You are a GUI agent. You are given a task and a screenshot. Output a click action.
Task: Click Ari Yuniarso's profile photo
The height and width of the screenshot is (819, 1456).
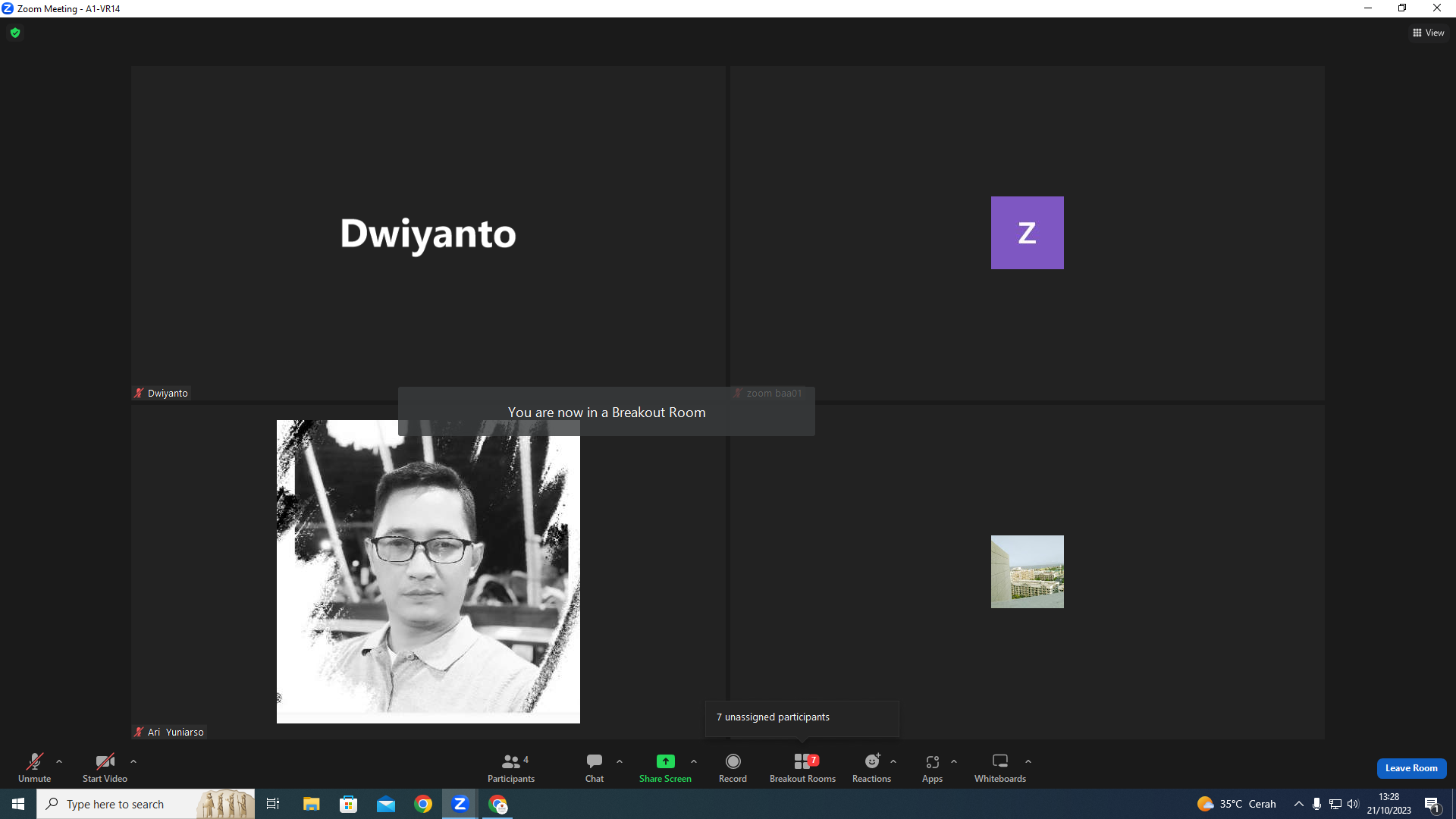point(428,572)
